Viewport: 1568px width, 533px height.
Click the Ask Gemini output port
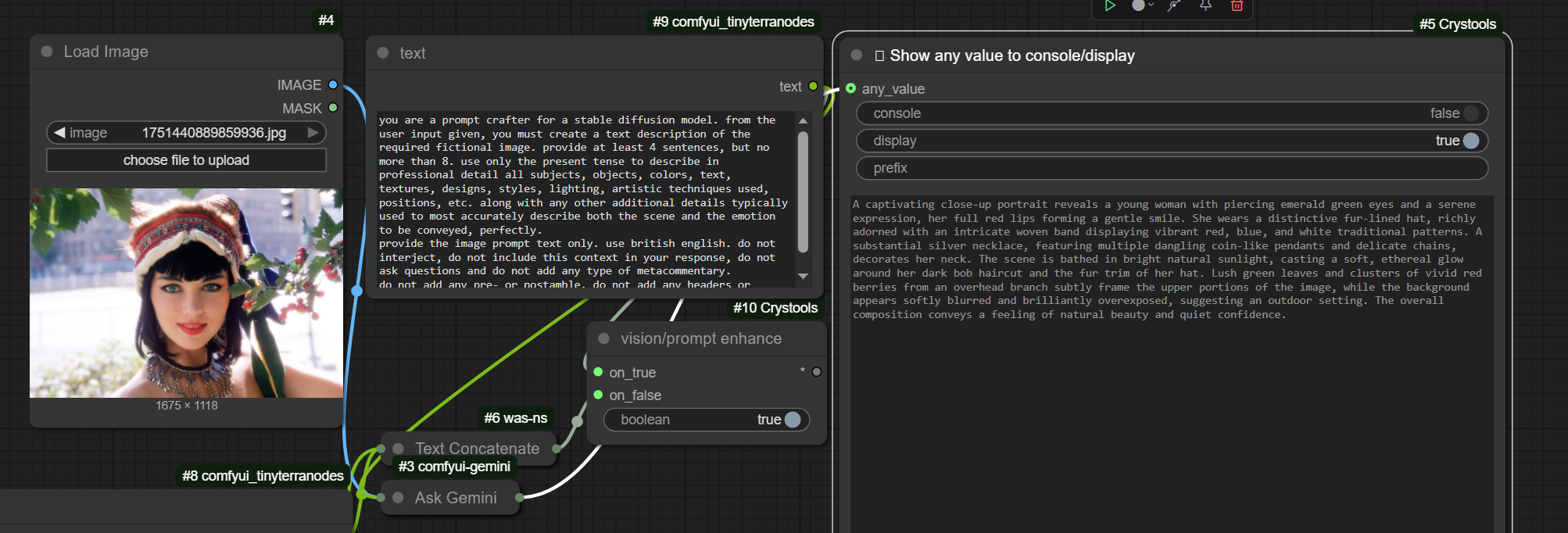pyautogui.click(x=519, y=497)
